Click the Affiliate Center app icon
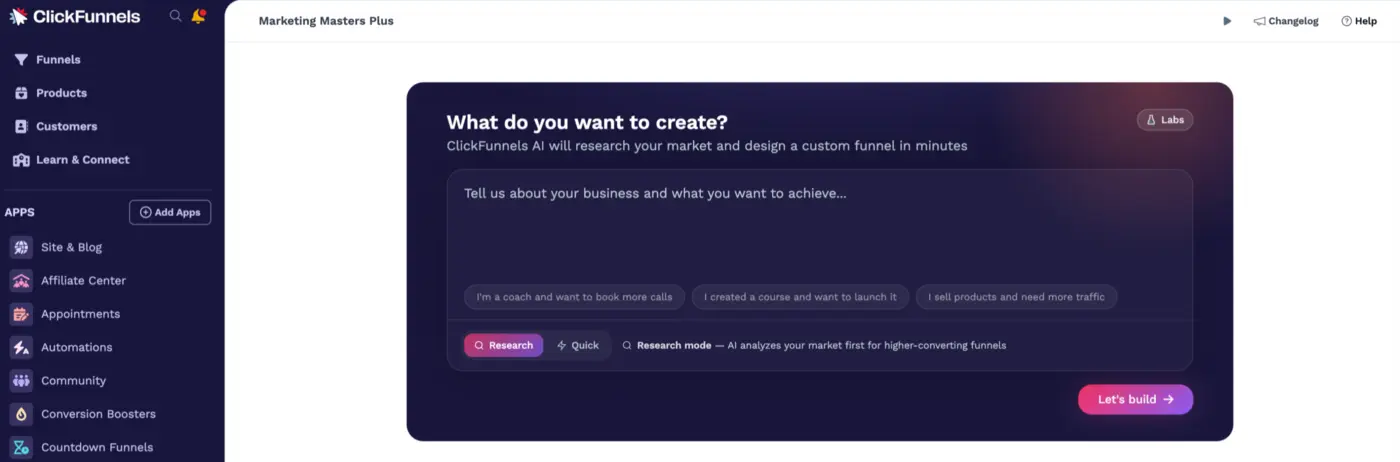Viewport: 1400px width, 462px height. (21, 281)
